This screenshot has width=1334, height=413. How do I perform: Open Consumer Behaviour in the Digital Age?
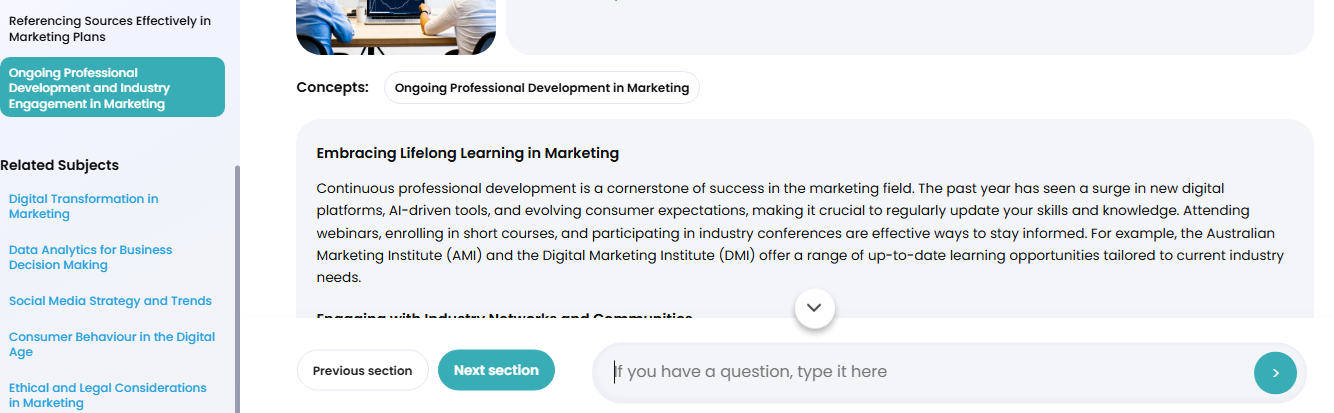coord(111,344)
